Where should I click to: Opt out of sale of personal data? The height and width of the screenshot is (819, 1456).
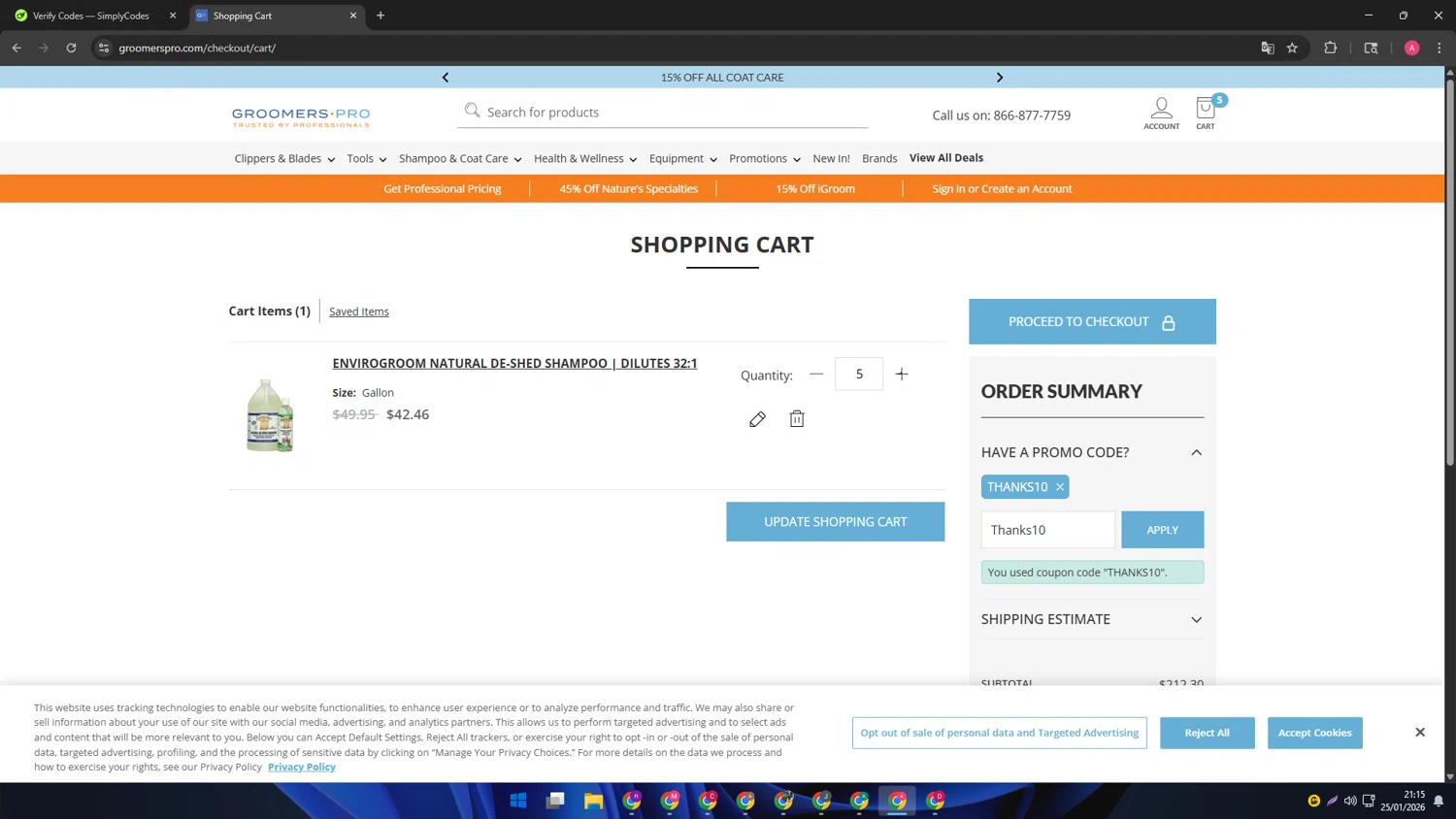click(999, 733)
